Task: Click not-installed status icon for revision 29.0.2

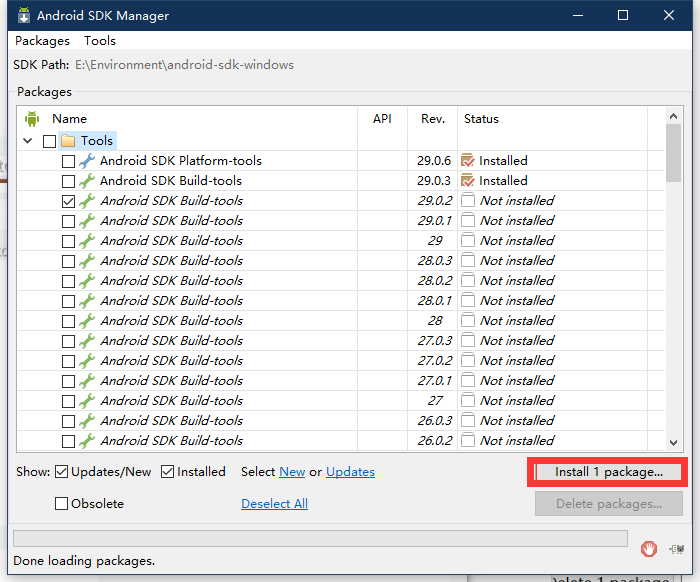Action: coord(467,200)
